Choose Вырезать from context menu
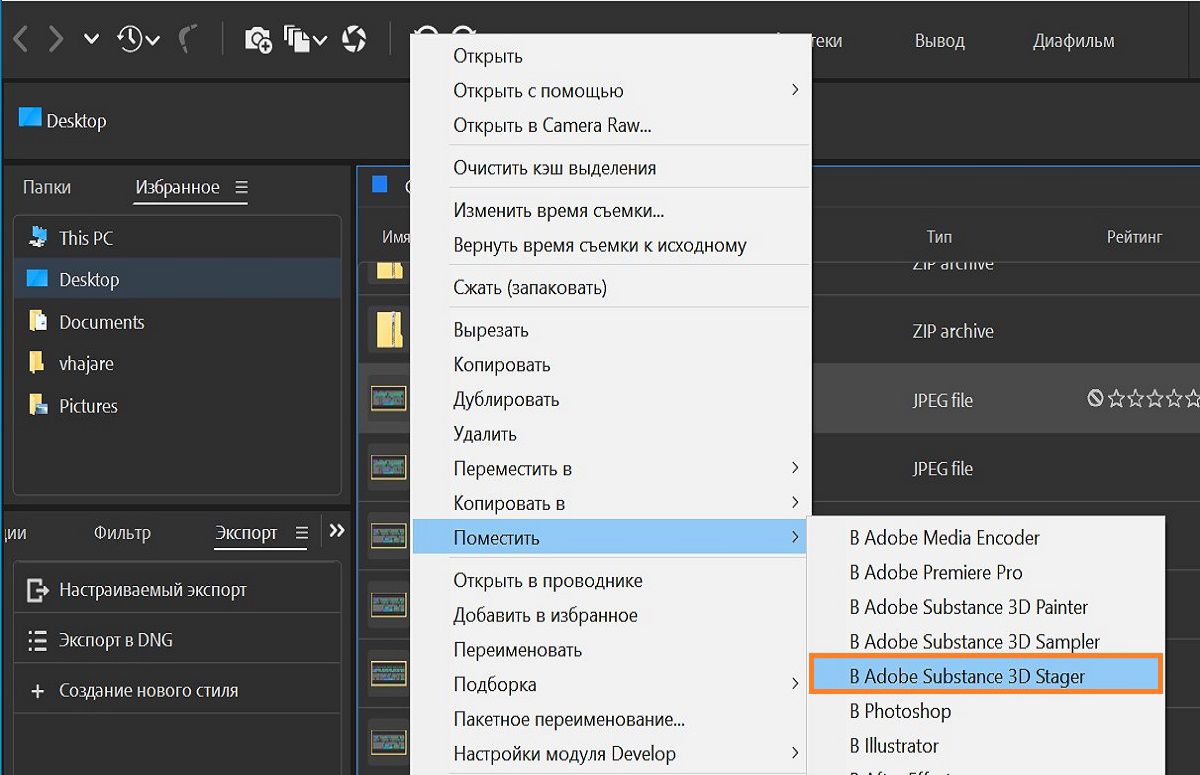This screenshot has height=775, width=1200. point(609,330)
